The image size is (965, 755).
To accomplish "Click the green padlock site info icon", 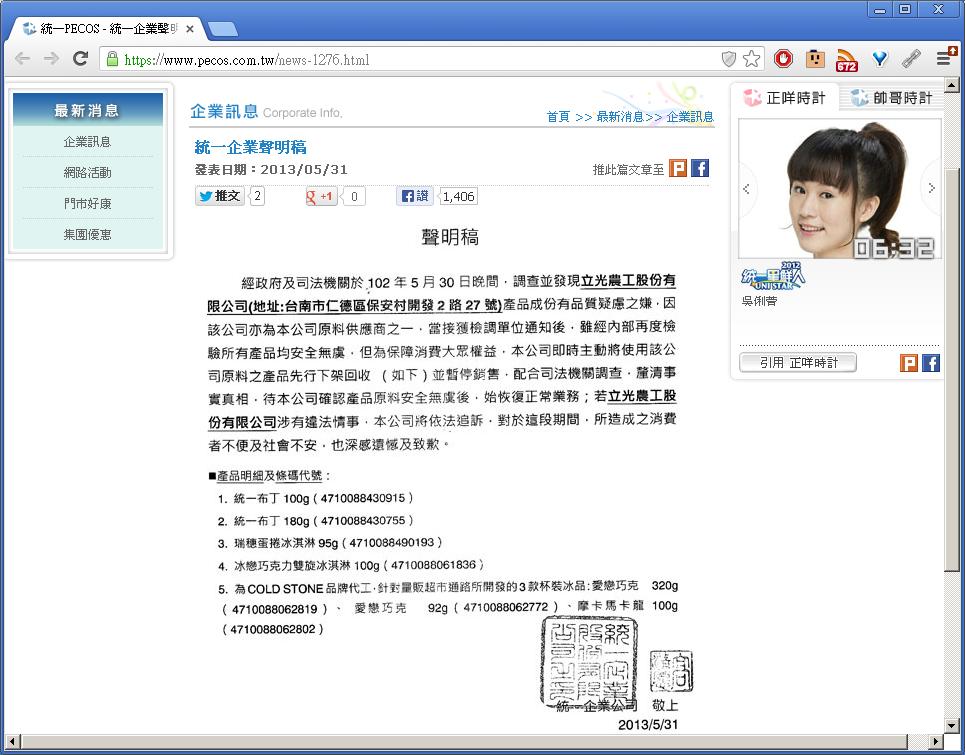I will (x=112, y=59).
